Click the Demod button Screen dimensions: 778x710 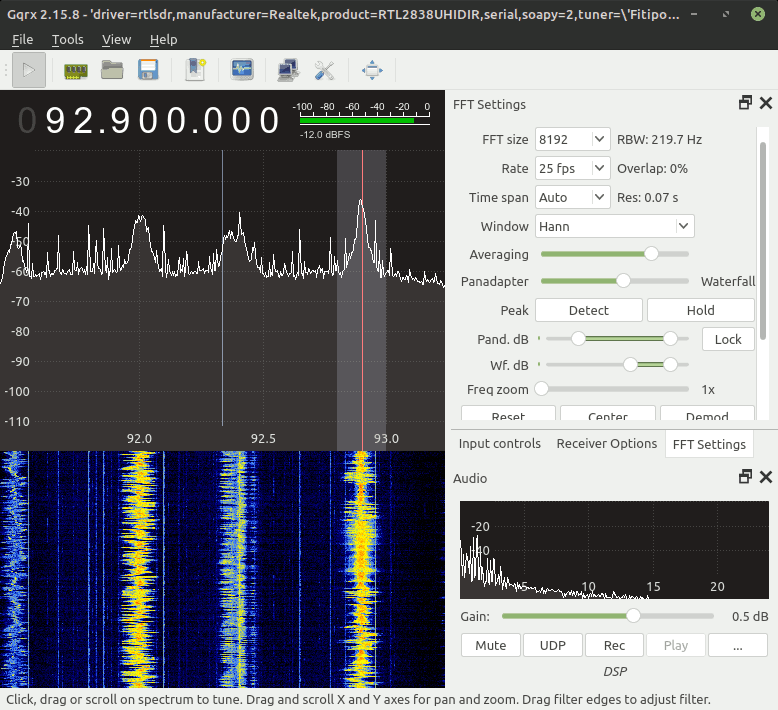coord(707,414)
